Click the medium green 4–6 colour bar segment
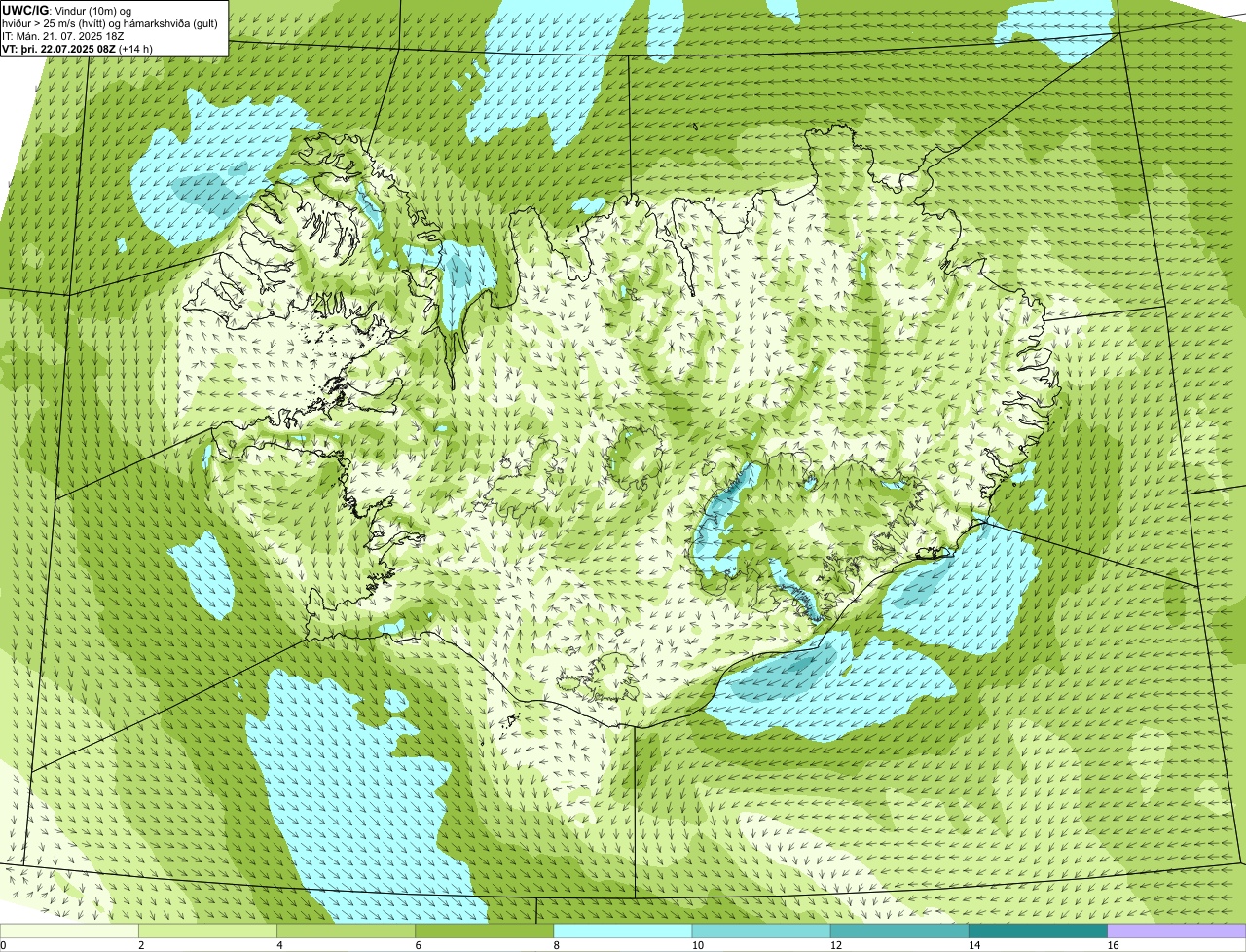Viewport: 1246px width, 952px height. 346,932
